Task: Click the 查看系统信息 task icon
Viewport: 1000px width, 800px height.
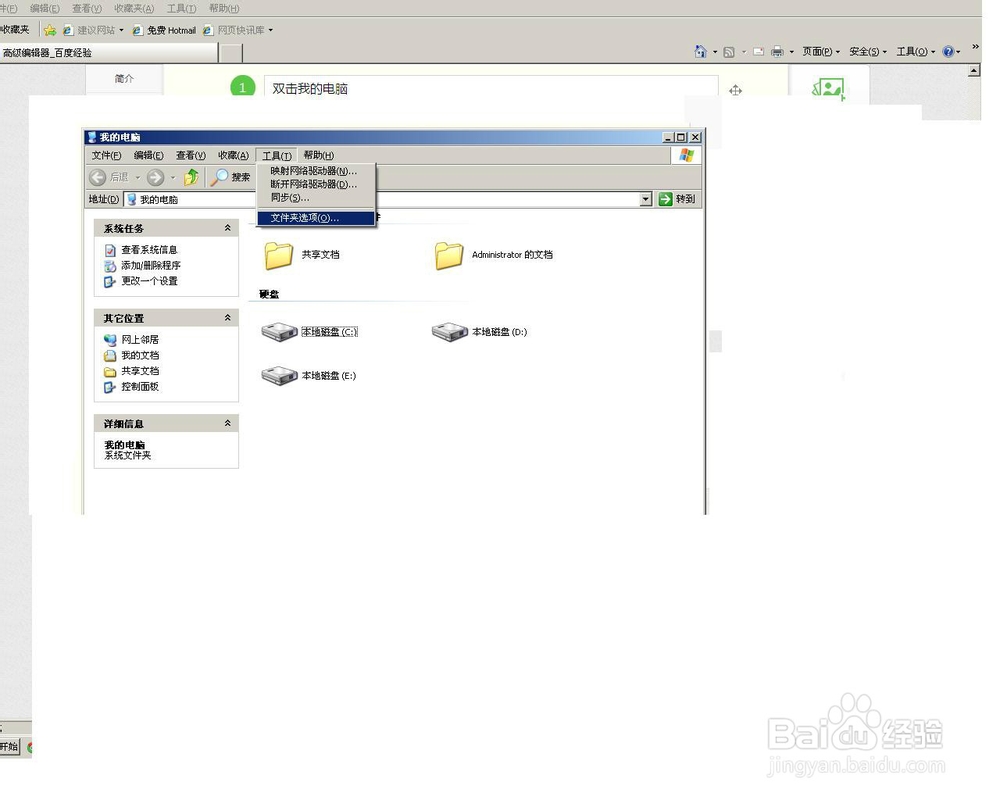Action: pyautogui.click(x=110, y=250)
